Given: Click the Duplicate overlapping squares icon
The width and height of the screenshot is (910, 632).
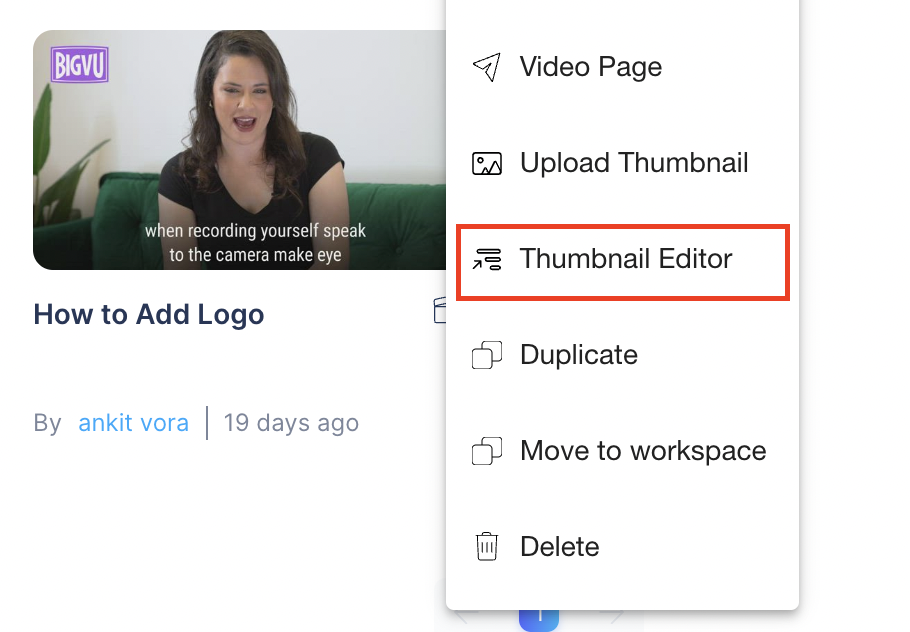Looking at the screenshot, I should click(486, 355).
